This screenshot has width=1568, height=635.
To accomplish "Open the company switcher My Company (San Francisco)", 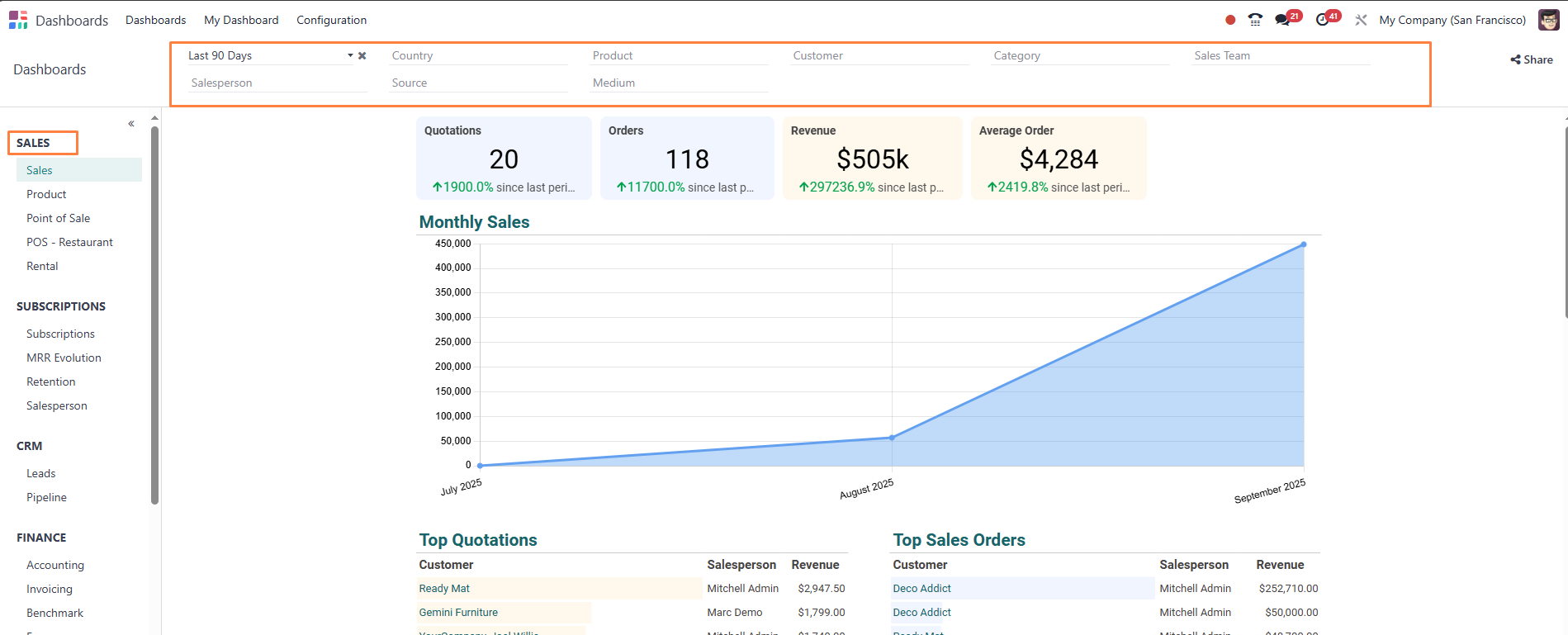I will tap(1452, 20).
